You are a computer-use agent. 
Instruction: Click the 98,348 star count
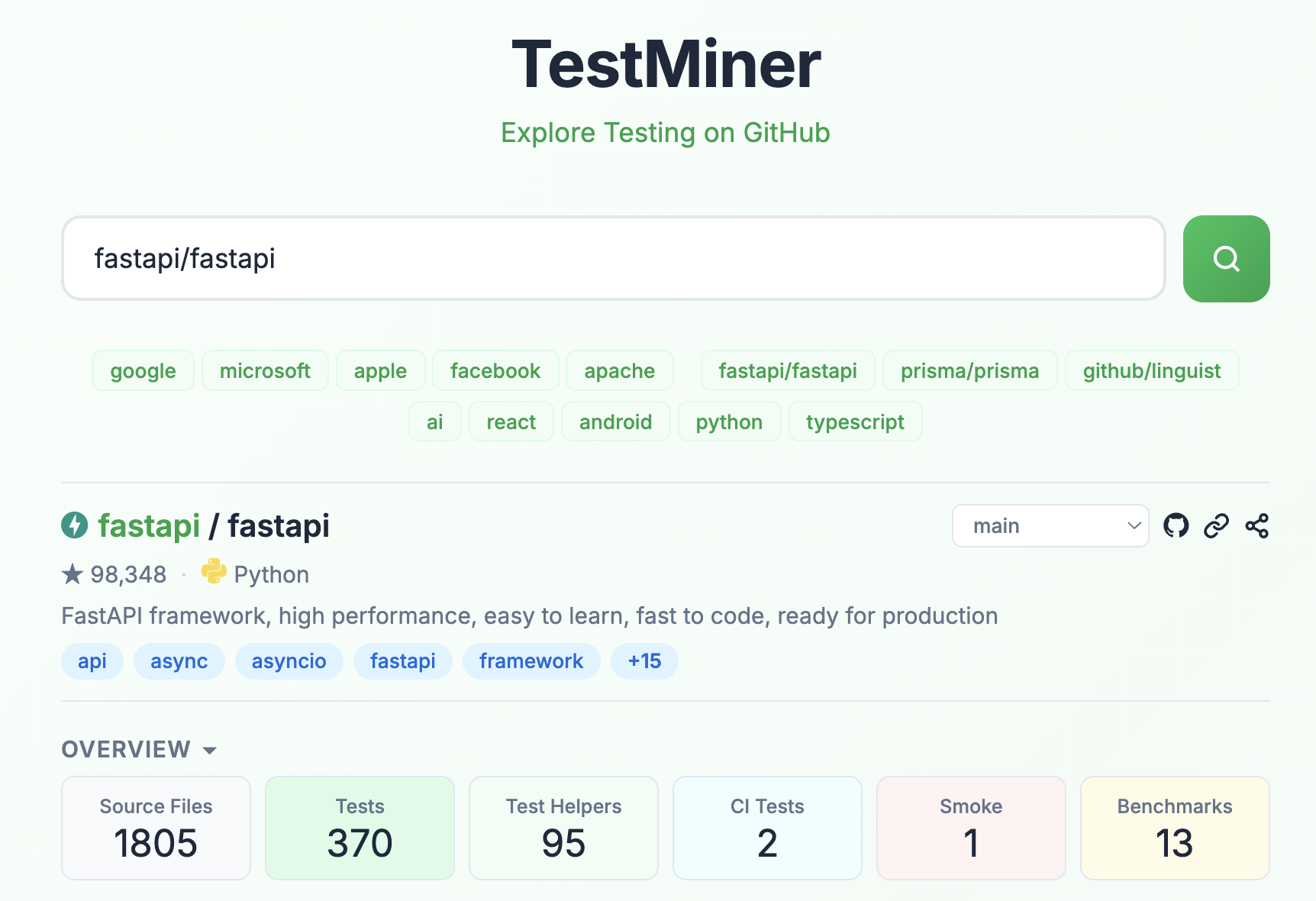coord(128,574)
